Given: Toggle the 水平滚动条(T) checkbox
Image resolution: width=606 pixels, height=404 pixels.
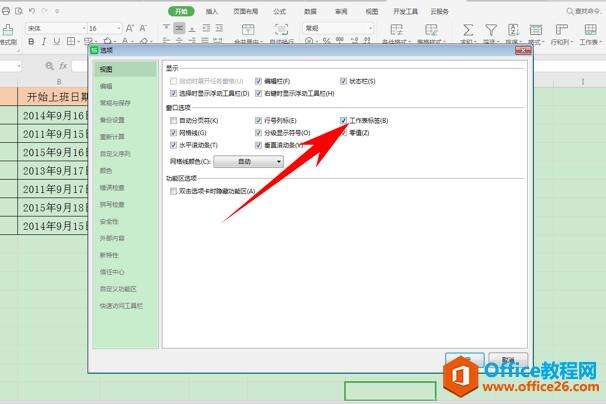Looking at the screenshot, I should point(174,145).
